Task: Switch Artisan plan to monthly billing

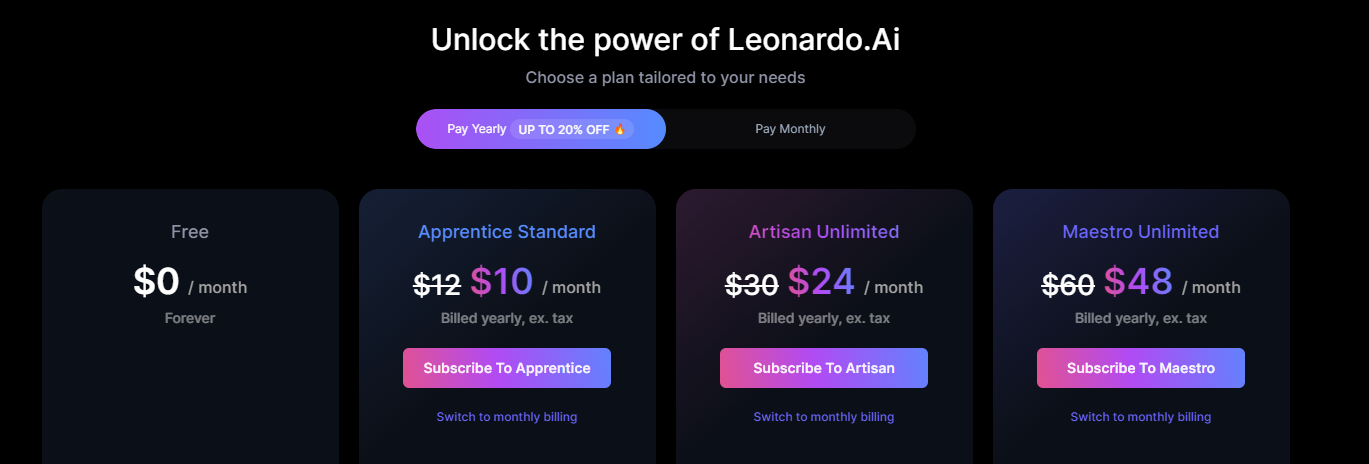Action: point(824,417)
